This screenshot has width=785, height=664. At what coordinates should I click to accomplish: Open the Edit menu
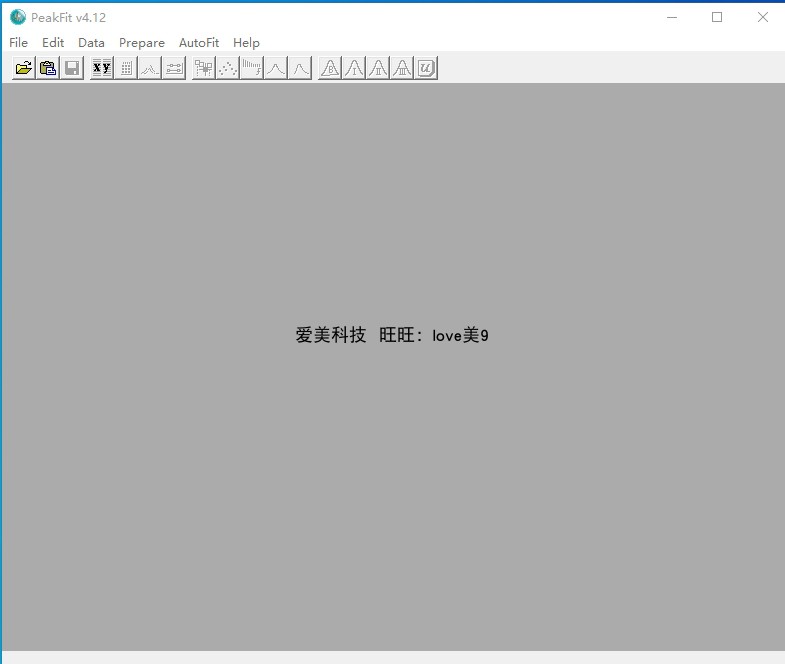(53, 43)
